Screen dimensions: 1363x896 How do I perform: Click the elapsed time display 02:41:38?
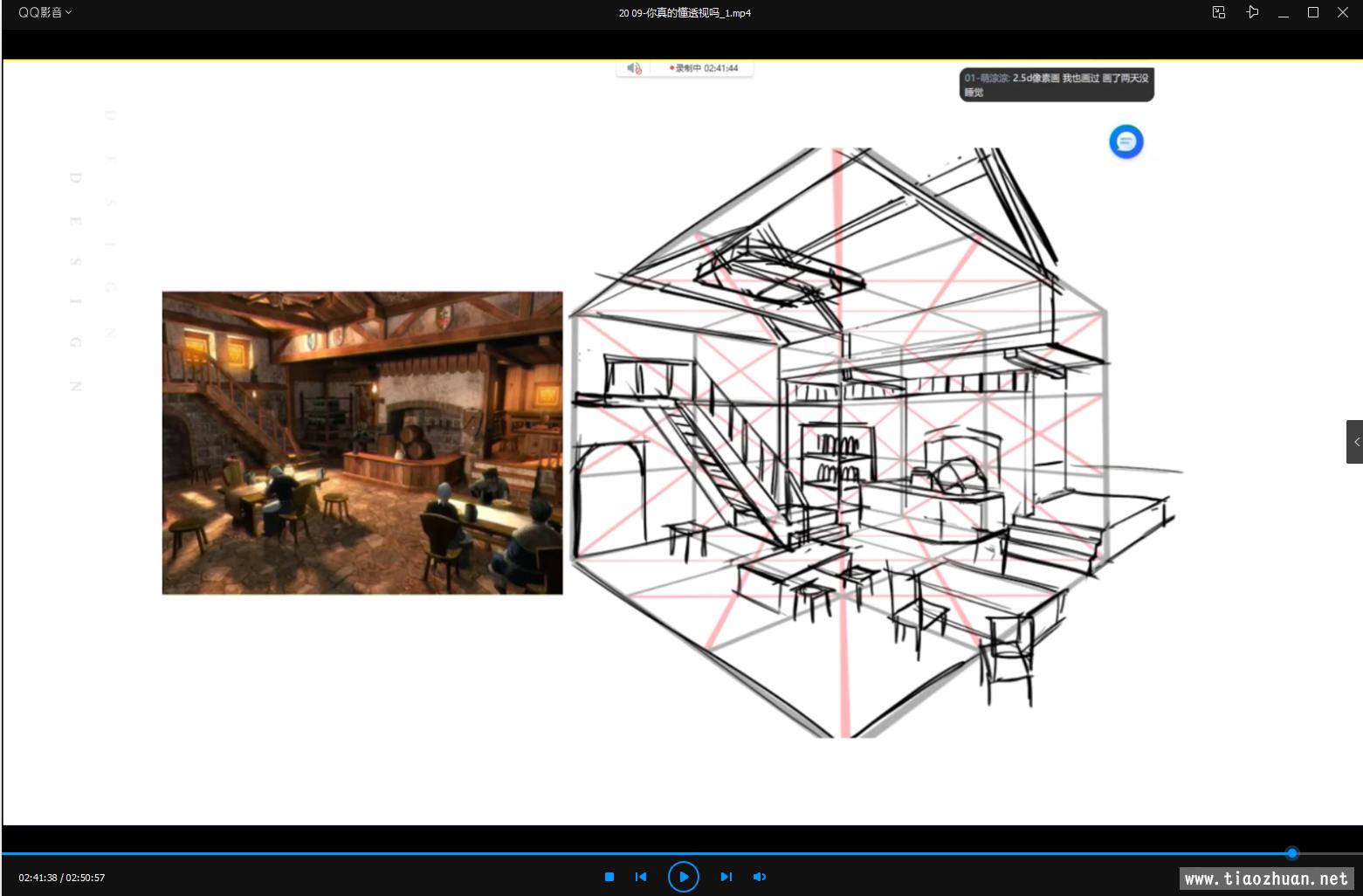pyautogui.click(x=38, y=878)
